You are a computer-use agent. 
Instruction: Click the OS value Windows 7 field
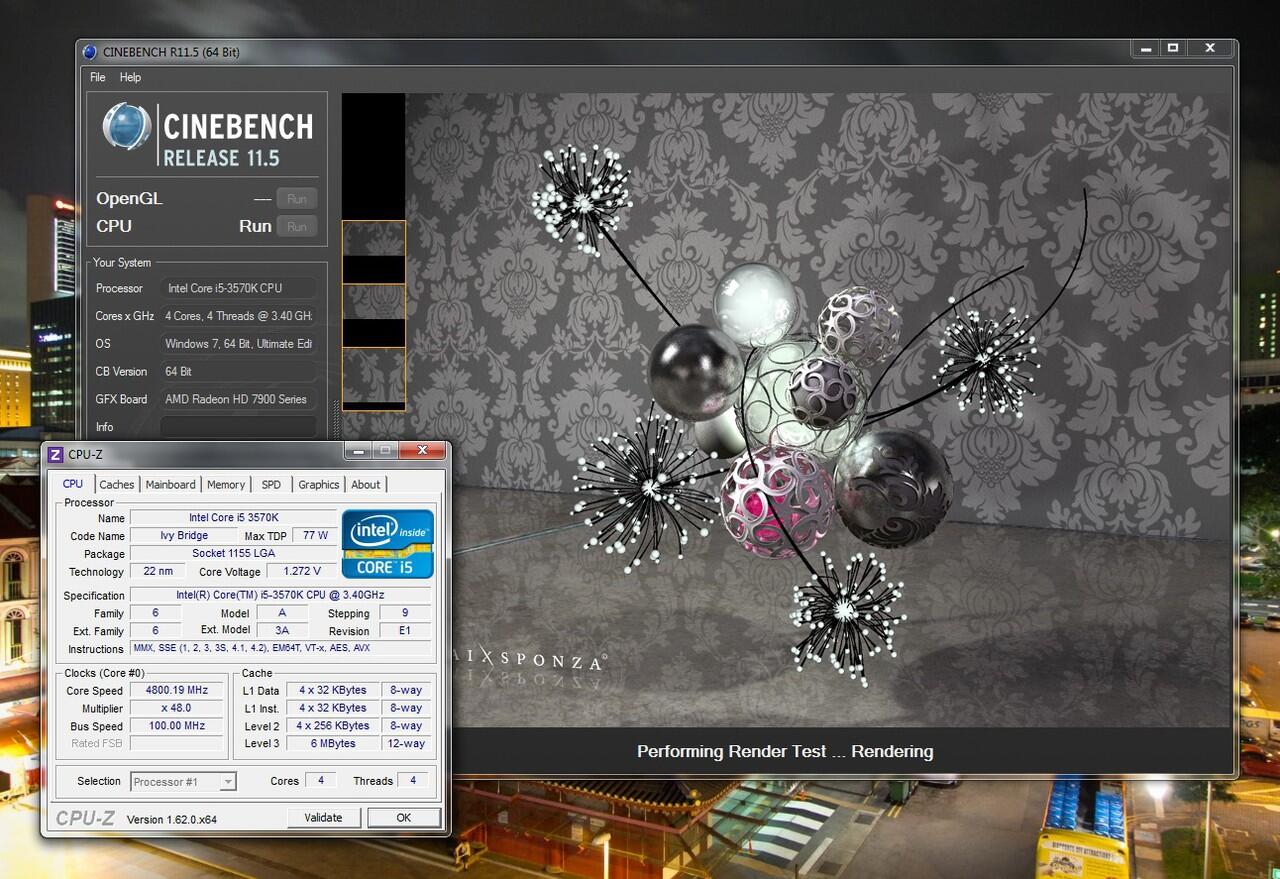239,344
